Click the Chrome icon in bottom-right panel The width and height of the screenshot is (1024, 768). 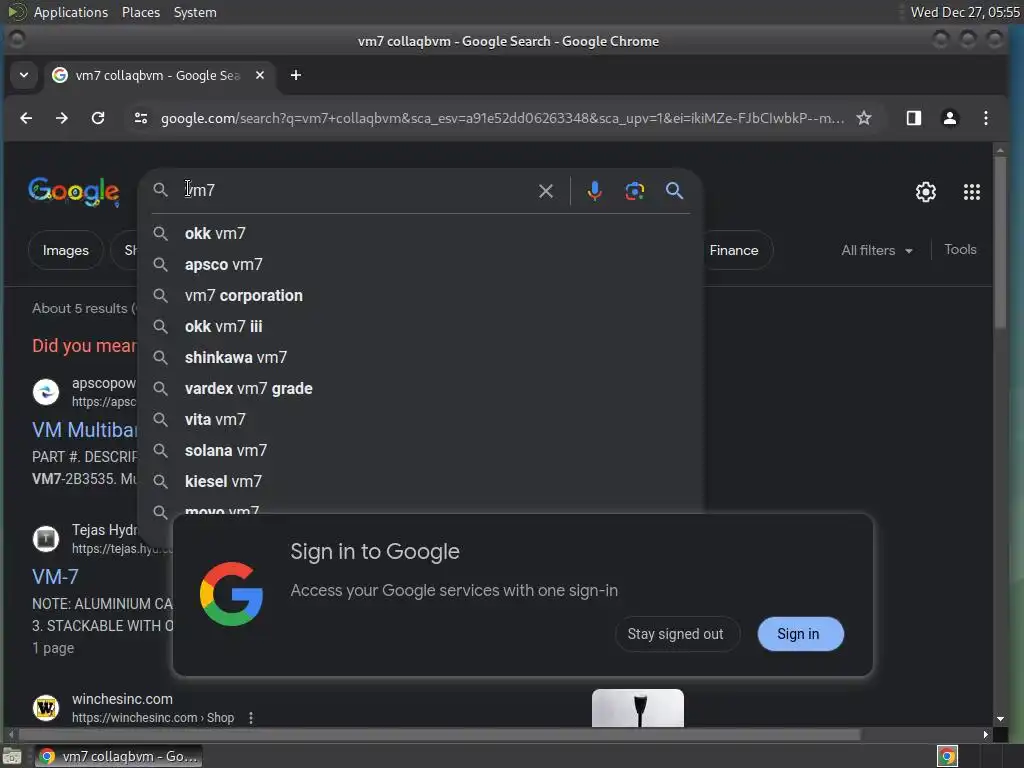point(947,756)
